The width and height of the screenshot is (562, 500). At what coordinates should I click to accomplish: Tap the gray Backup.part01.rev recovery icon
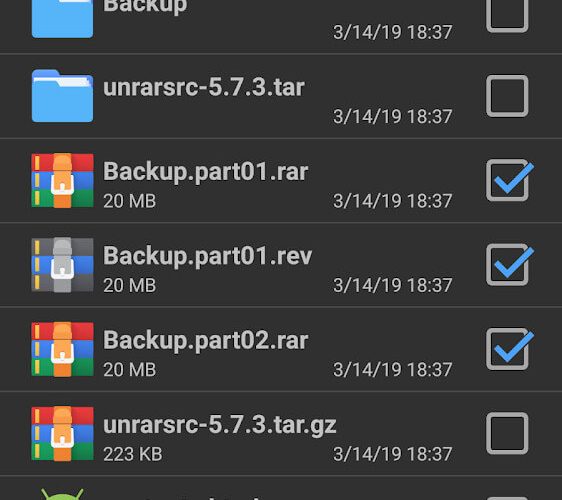point(62,265)
